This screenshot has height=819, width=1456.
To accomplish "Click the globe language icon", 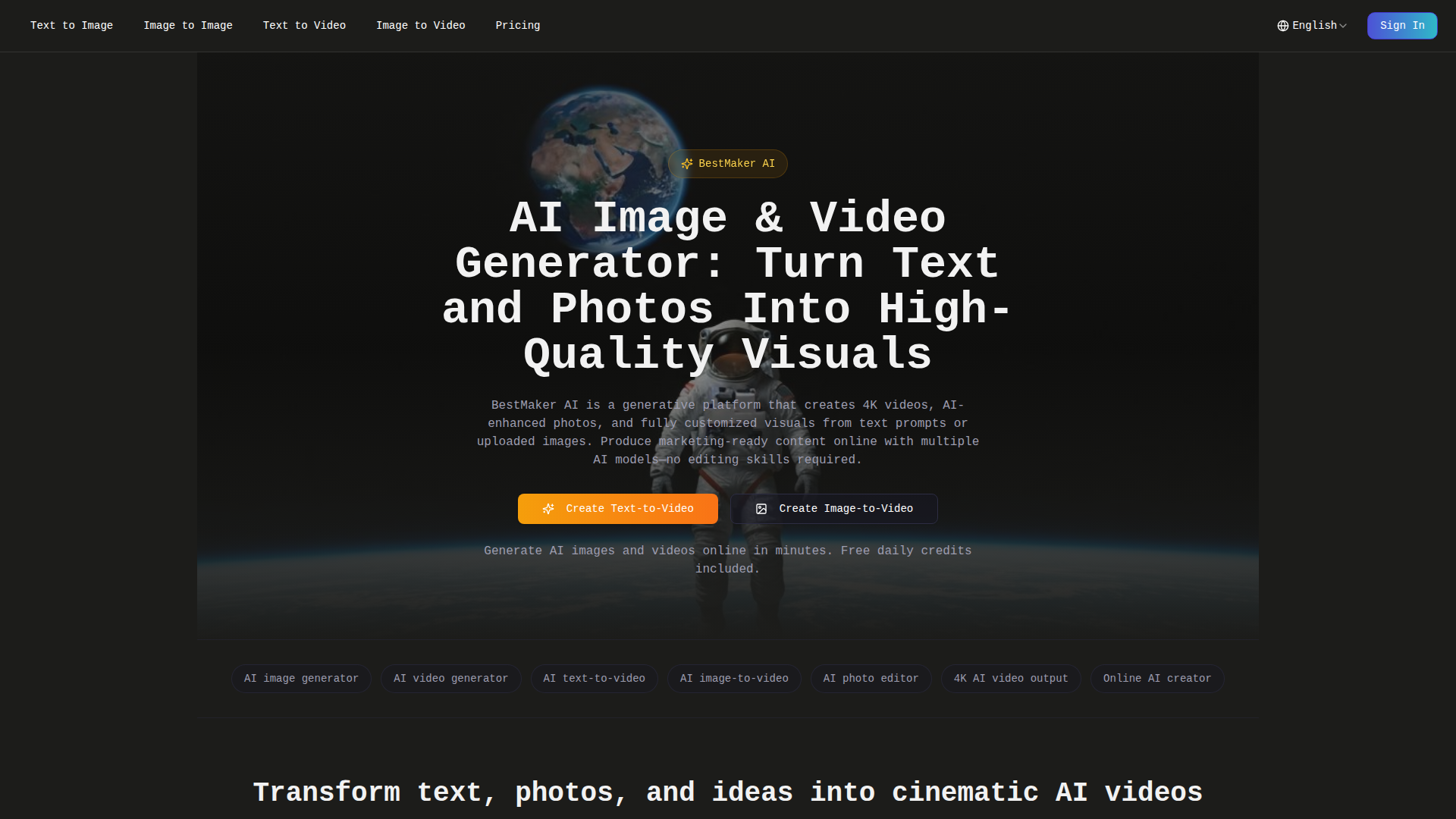I will click(1282, 26).
